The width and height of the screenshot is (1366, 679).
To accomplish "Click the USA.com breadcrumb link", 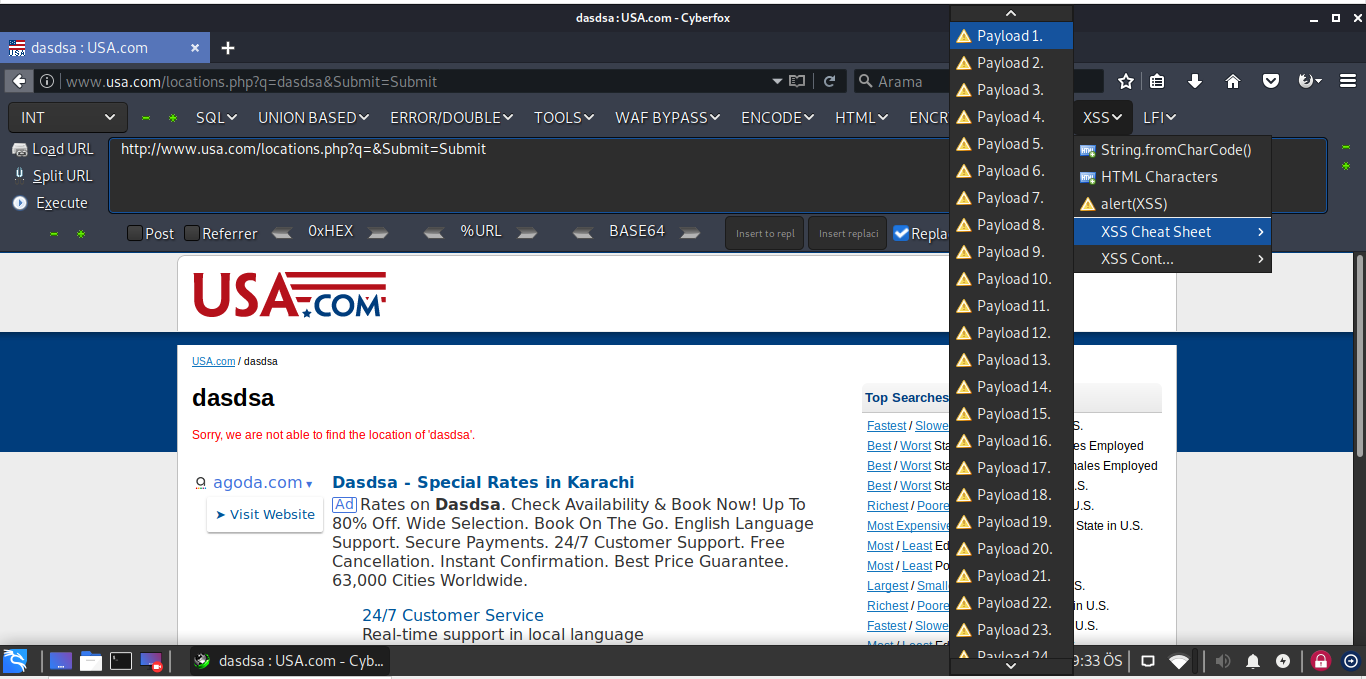I will pyautogui.click(x=213, y=361).
